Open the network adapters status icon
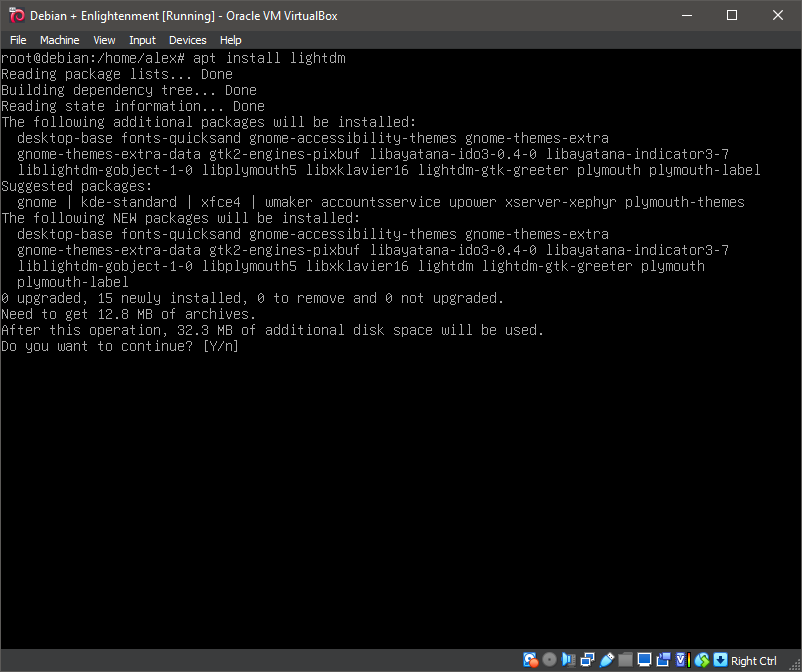 point(587,660)
